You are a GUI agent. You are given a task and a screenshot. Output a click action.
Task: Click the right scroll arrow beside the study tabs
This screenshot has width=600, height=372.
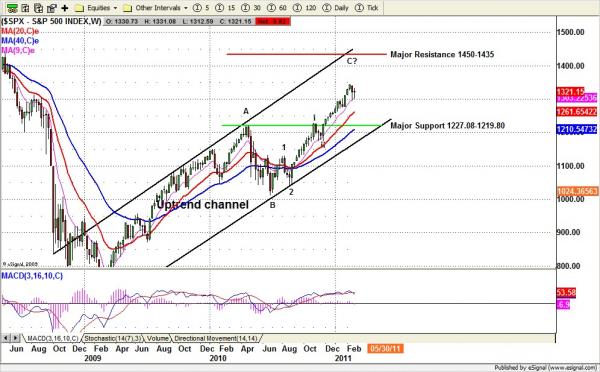(15, 338)
